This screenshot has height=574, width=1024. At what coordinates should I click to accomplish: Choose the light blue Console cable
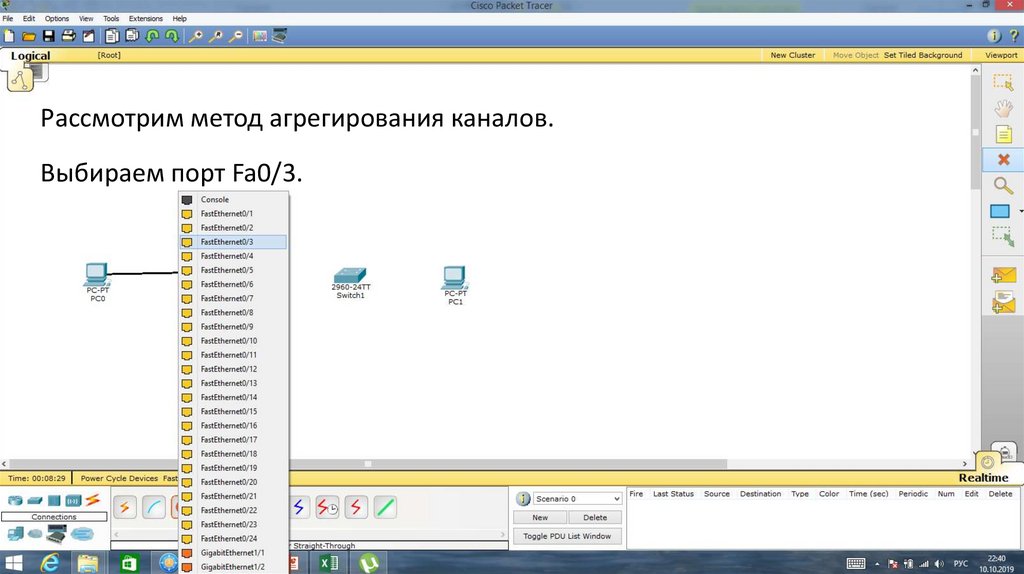pos(153,507)
